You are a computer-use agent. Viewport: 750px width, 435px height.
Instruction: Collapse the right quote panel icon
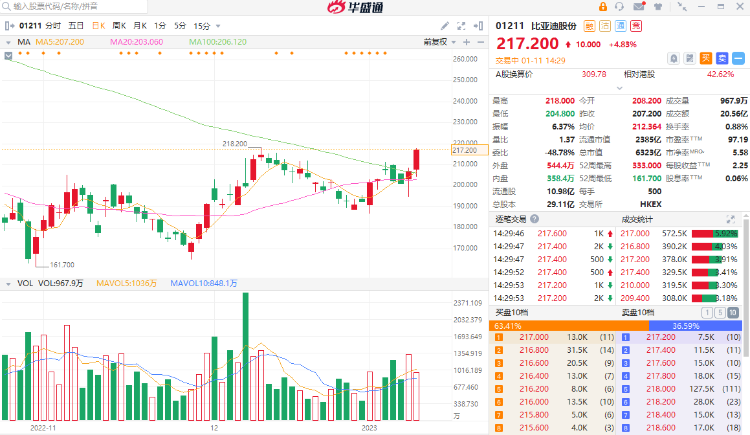478,26
